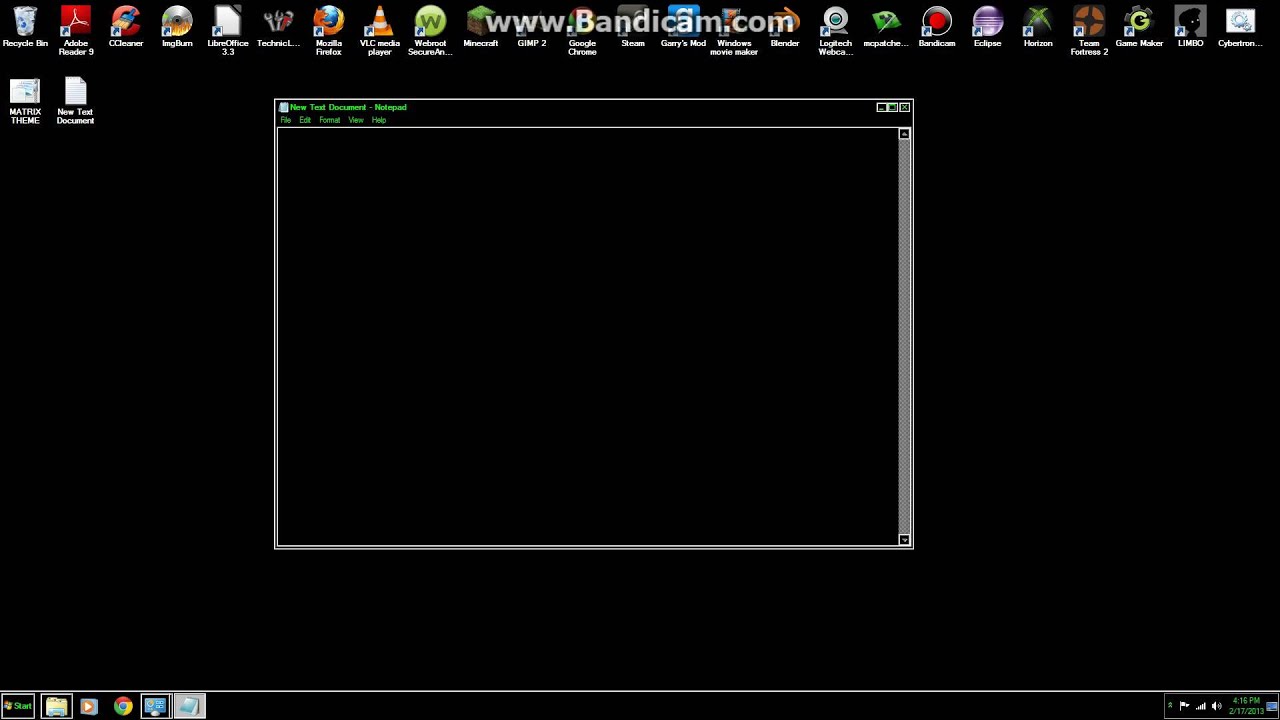The height and width of the screenshot is (720, 1280).
Task: Select the Horizon desktop icon
Action: [x=1038, y=28]
